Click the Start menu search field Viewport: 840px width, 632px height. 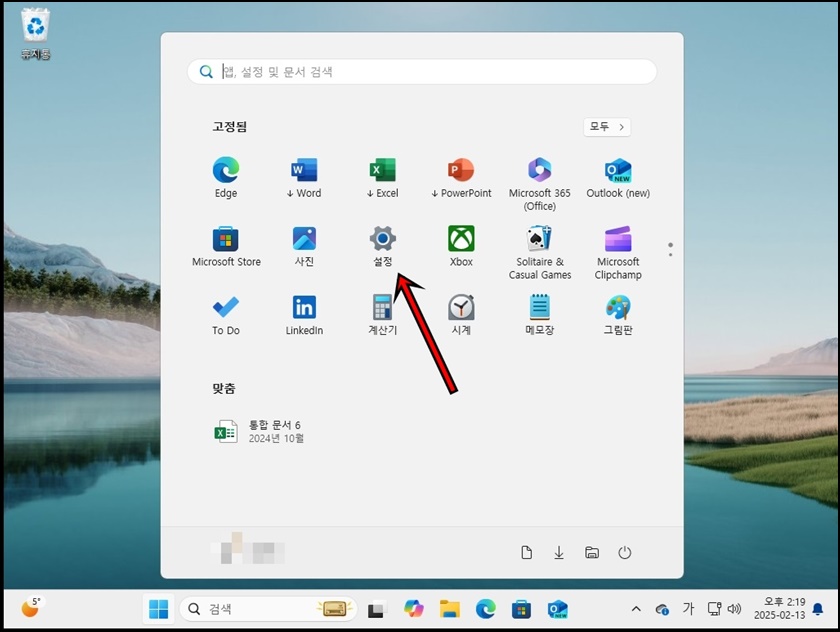tap(422, 72)
